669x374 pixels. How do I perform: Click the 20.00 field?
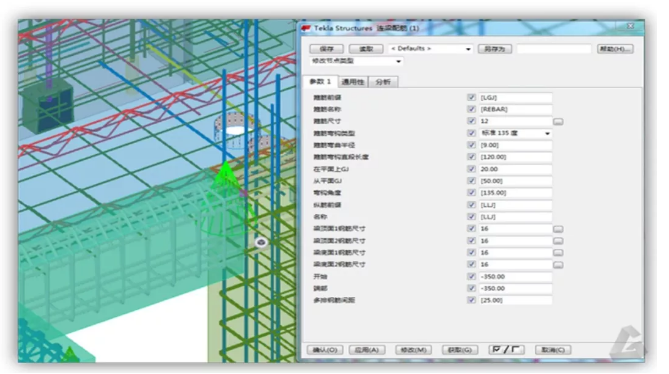[x=515, y=169]
